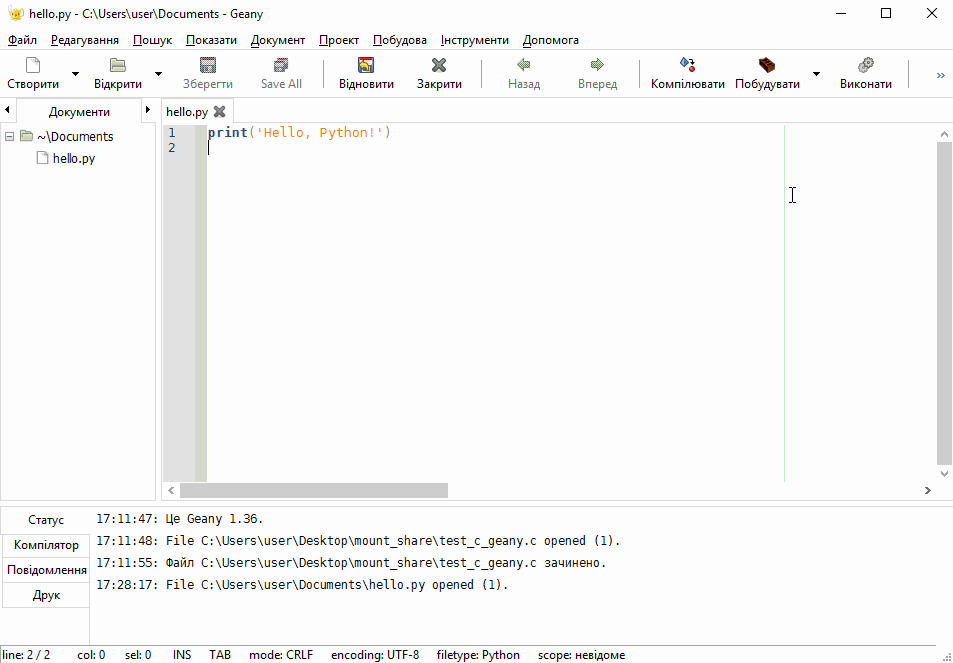Viewport: 953px width, 663px height.
Task: Switch to the hello.py editor tab
Action: coord(187,112)
